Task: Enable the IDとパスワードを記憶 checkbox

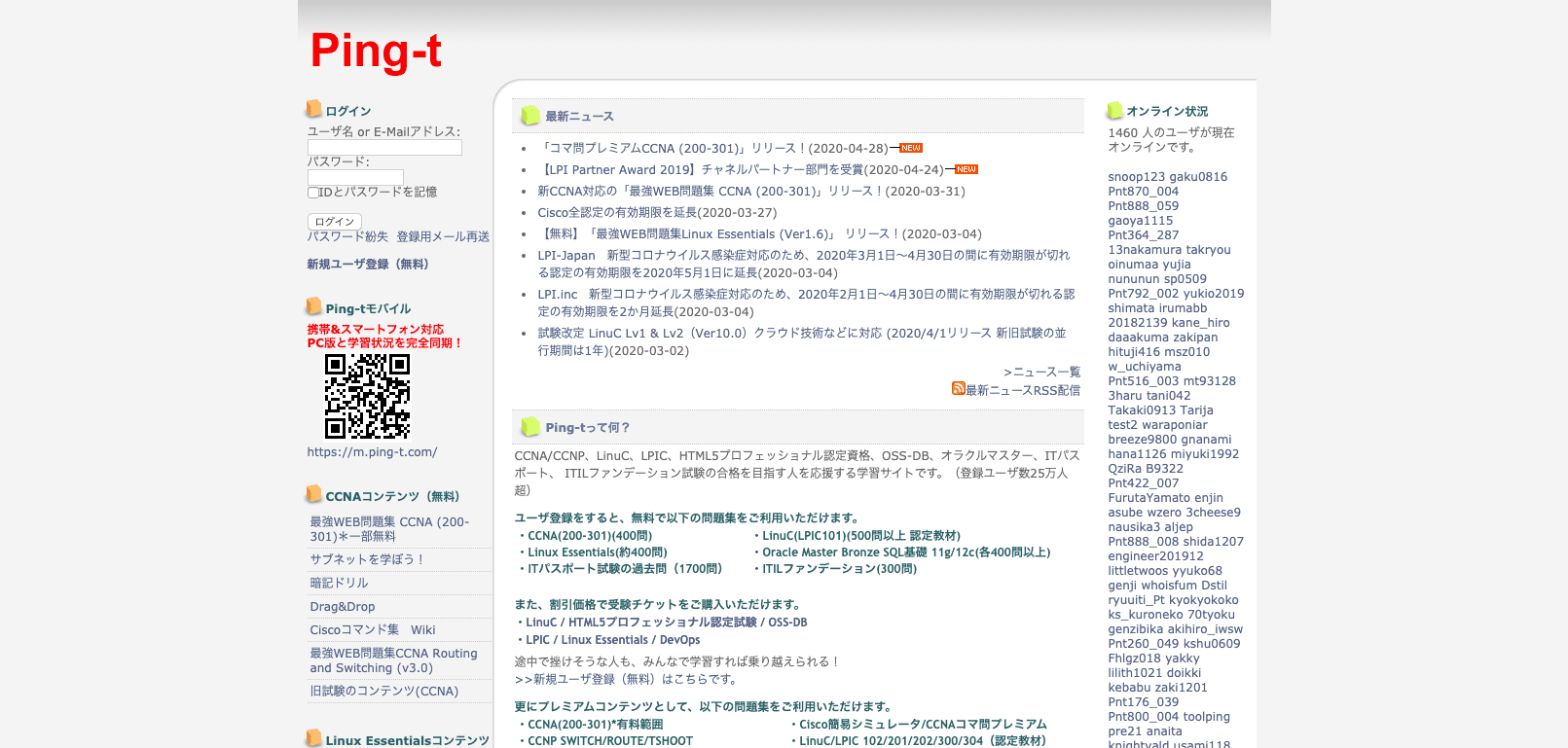Action: [313, 193]
